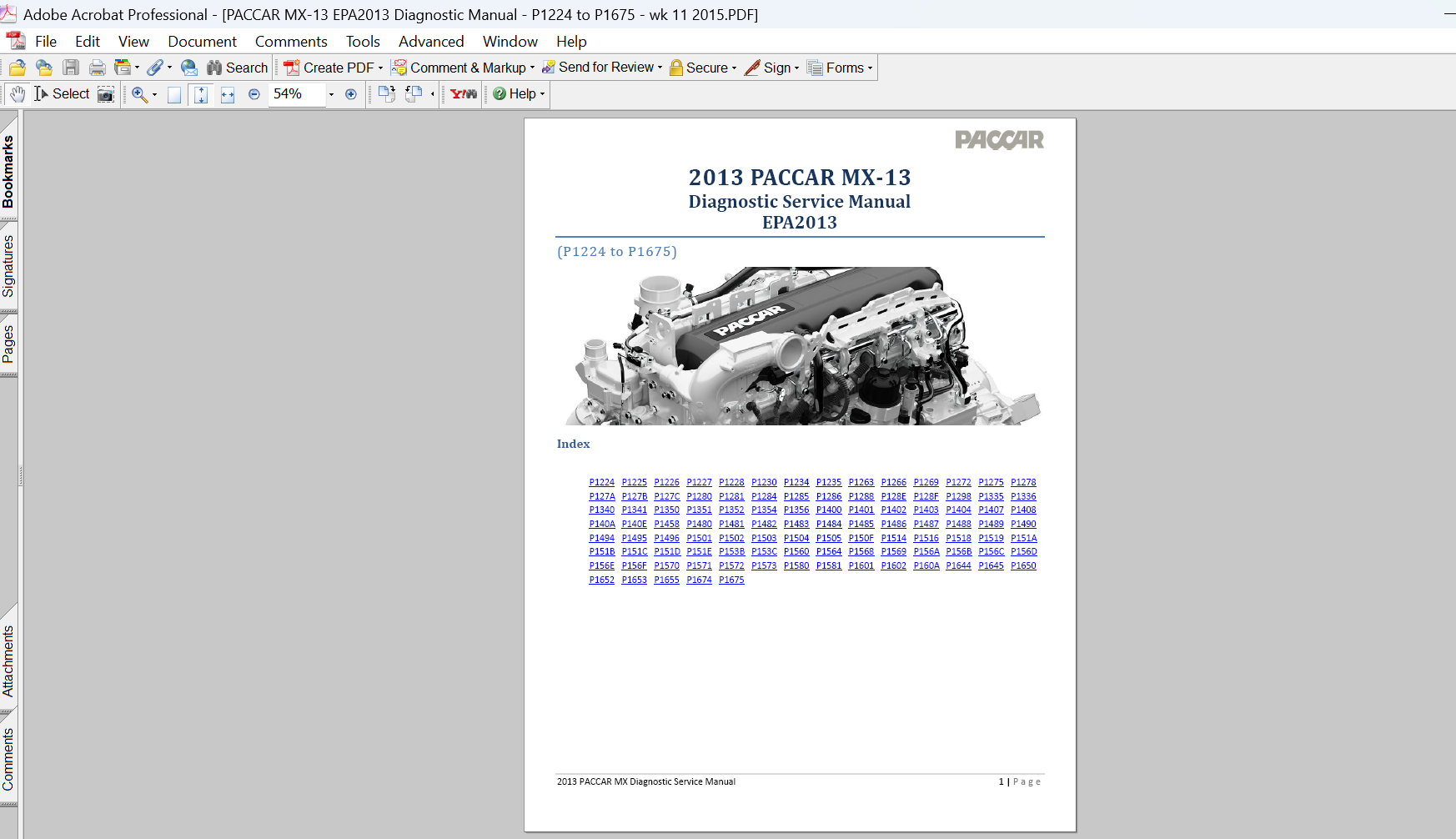Open Search with the binoculars button
This screenshot has width=1456, height=839.
(238, 68)
